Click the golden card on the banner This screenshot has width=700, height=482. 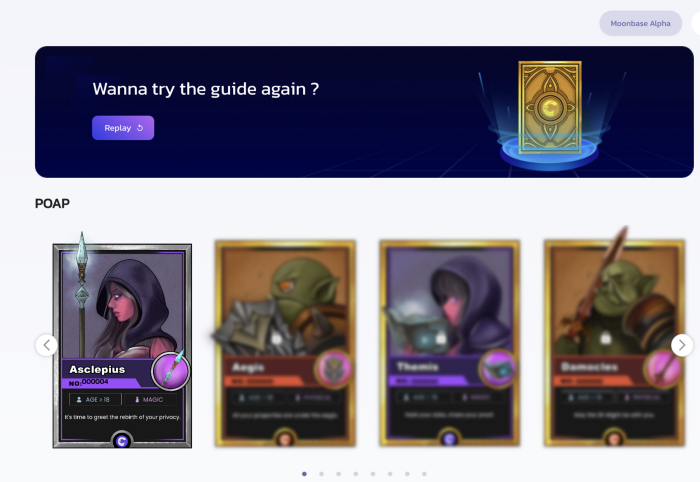[550, 108]
